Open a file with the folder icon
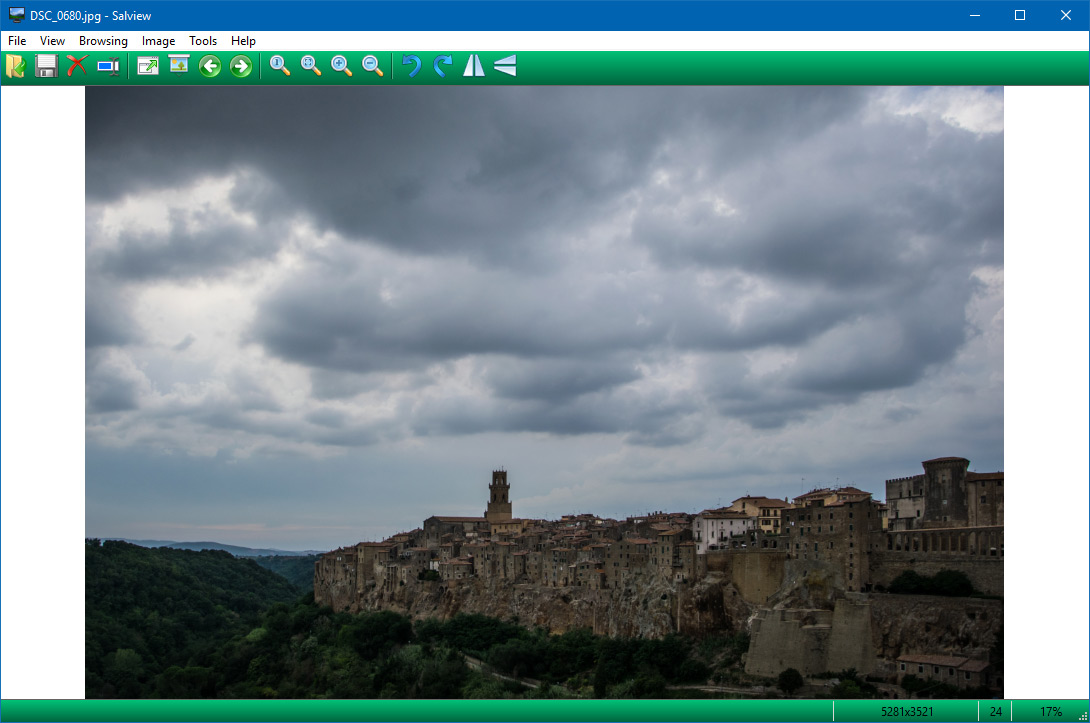The image size is (1090, 723). (x=15, y=67)
